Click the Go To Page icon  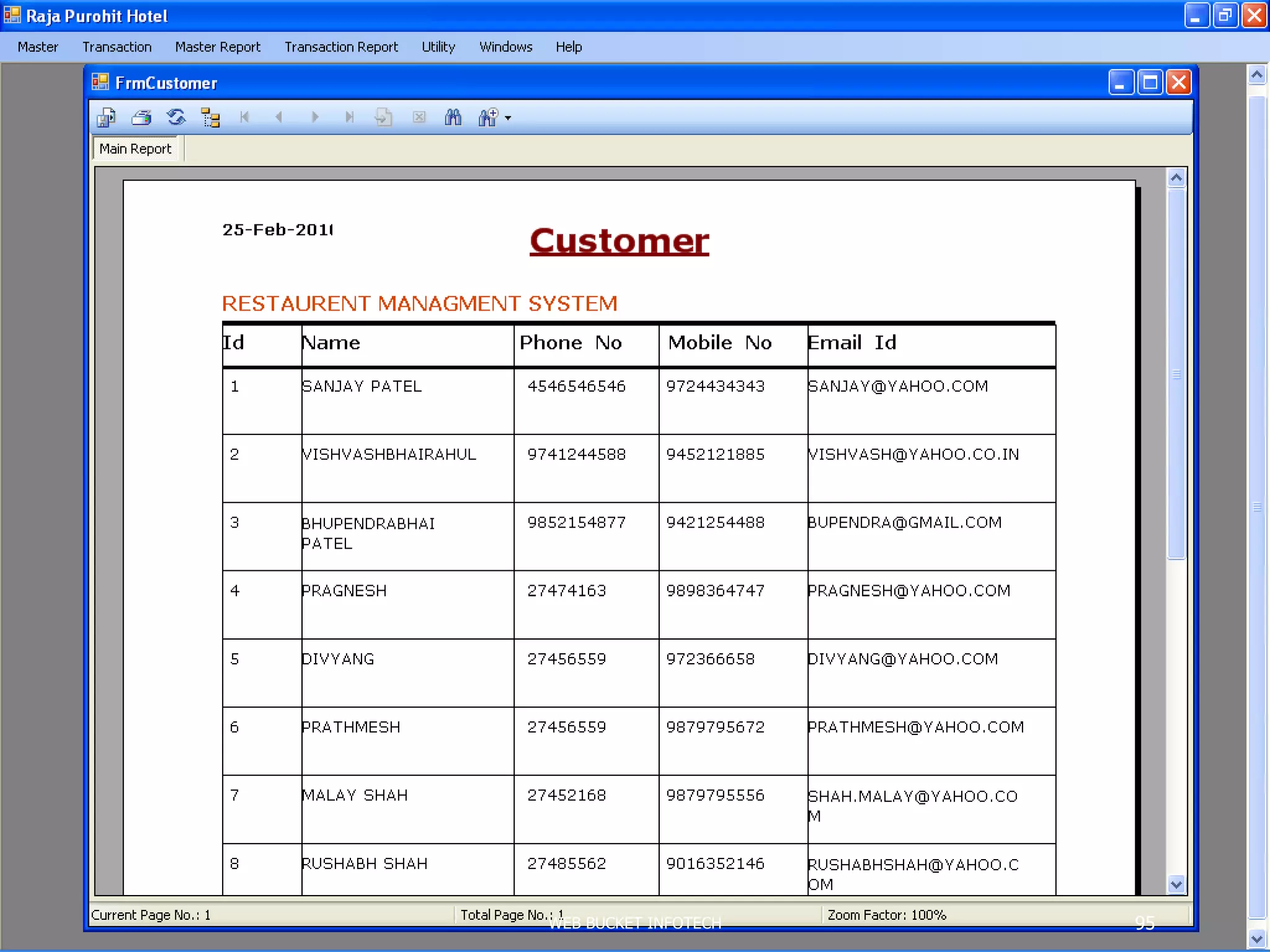(384, 117)
